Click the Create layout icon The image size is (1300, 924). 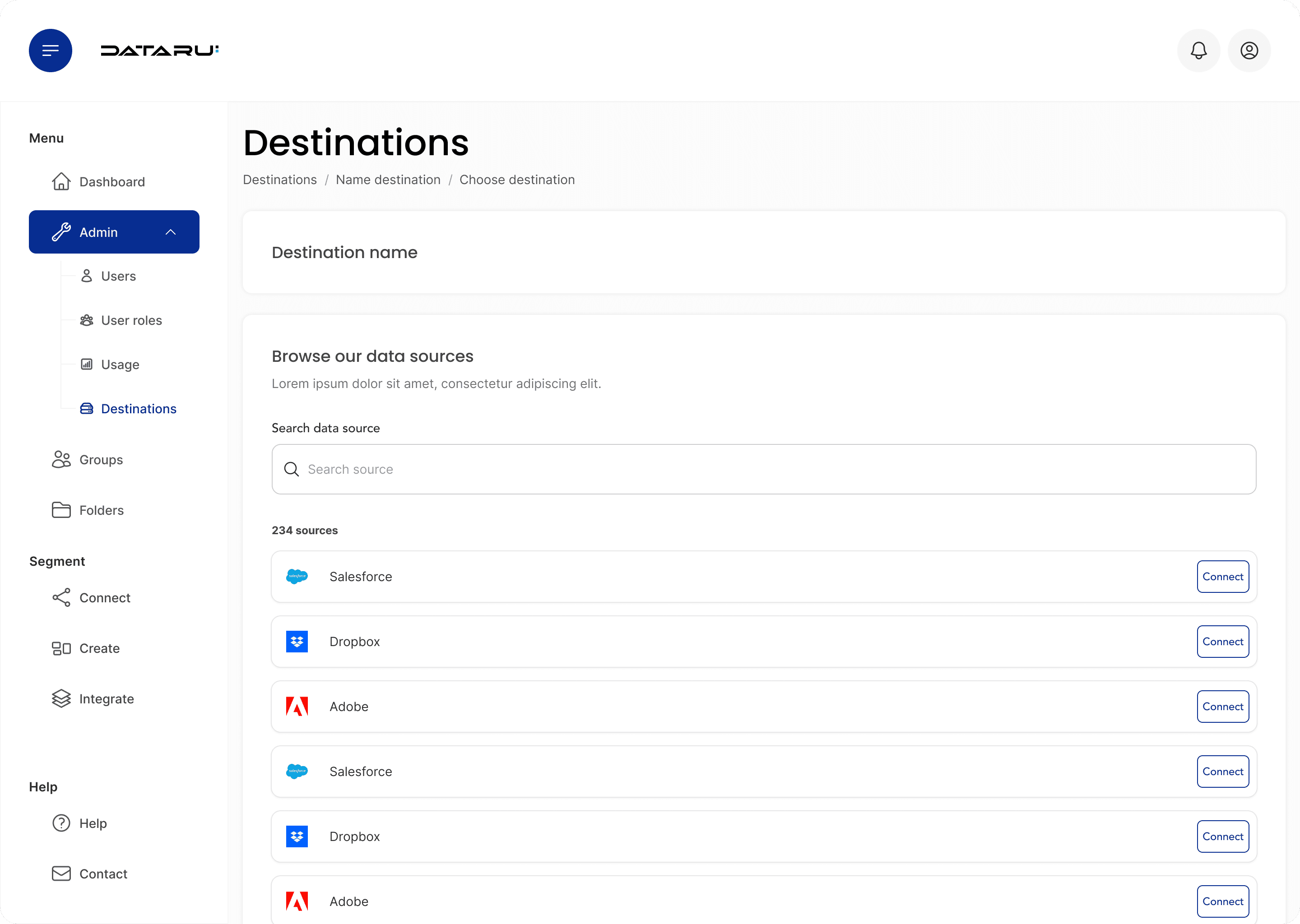[61, 648]
